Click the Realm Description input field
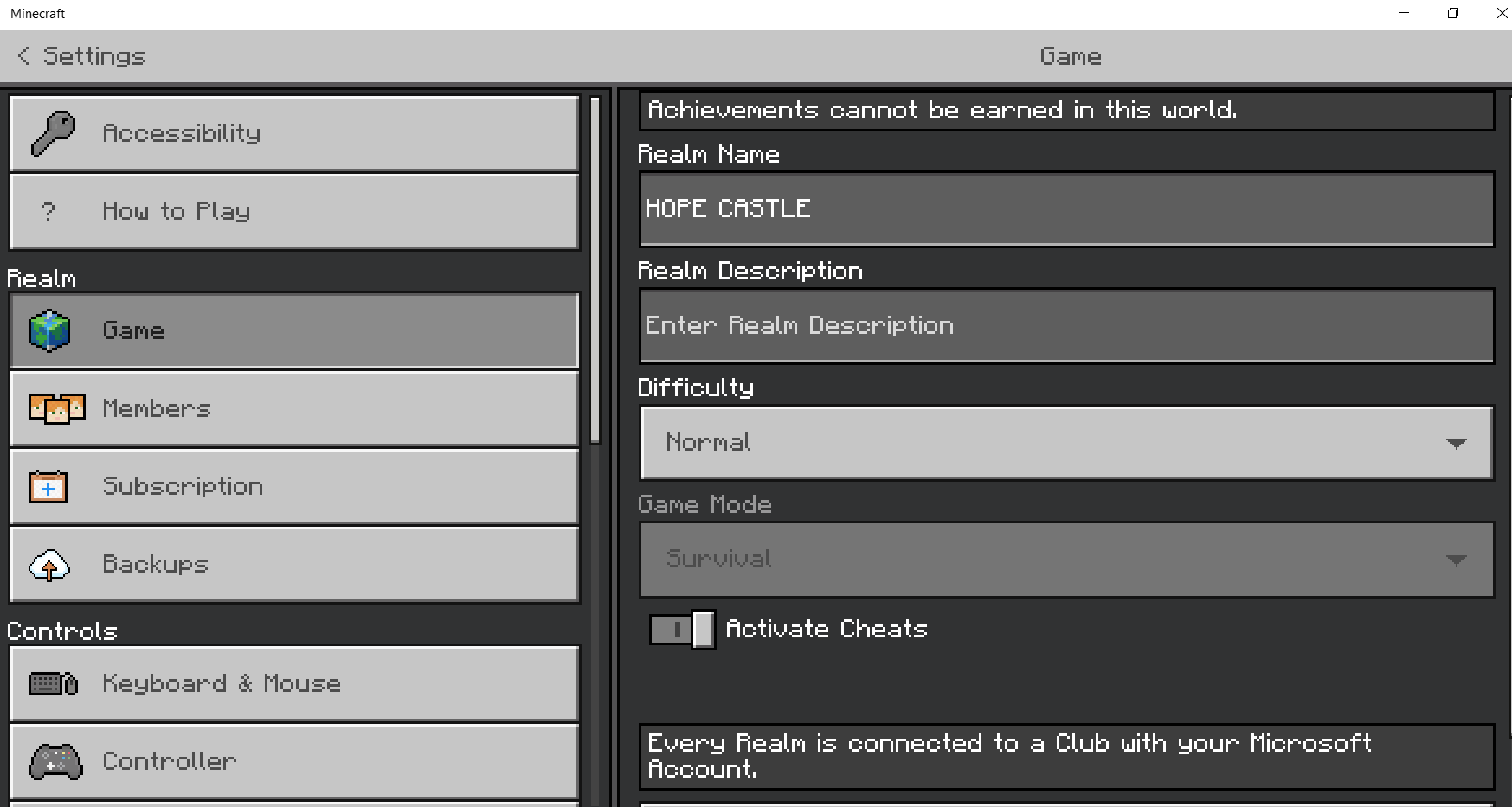The width and height of the screenshot is (1512, 807). (x=1066, y=326)
